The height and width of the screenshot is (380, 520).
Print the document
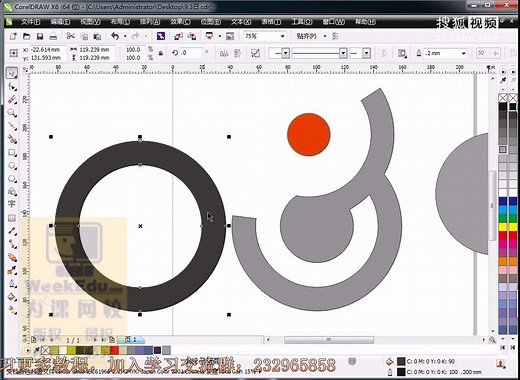[53, 36]
